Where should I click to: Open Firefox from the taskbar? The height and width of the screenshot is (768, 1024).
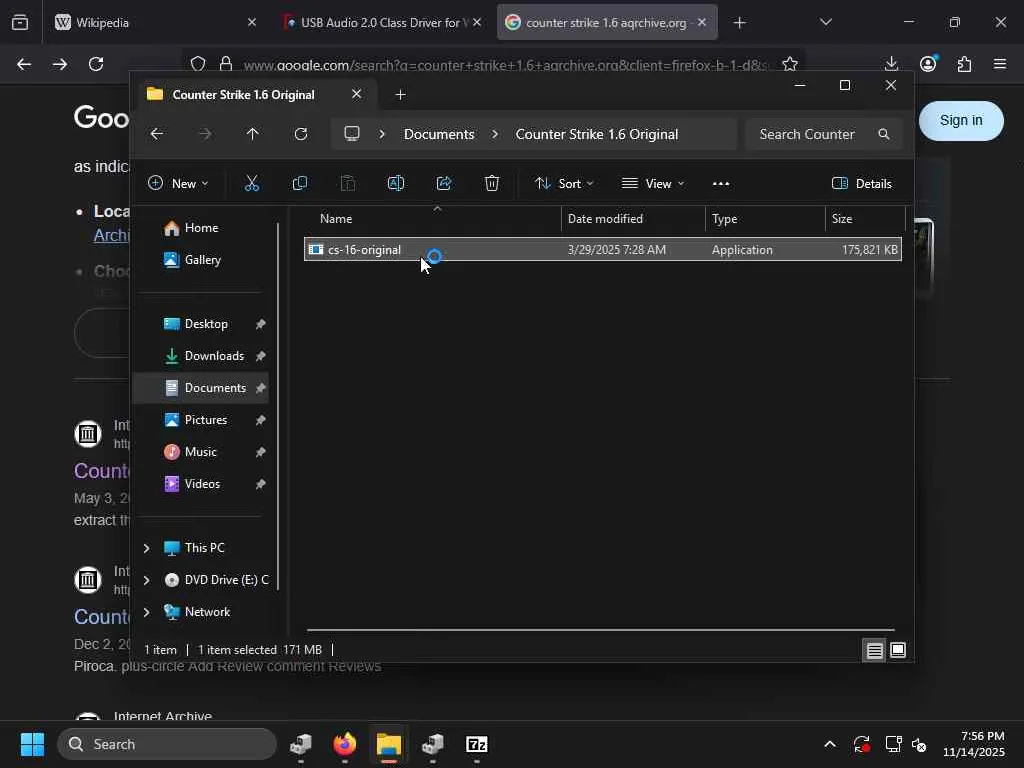tap(345, 744)
